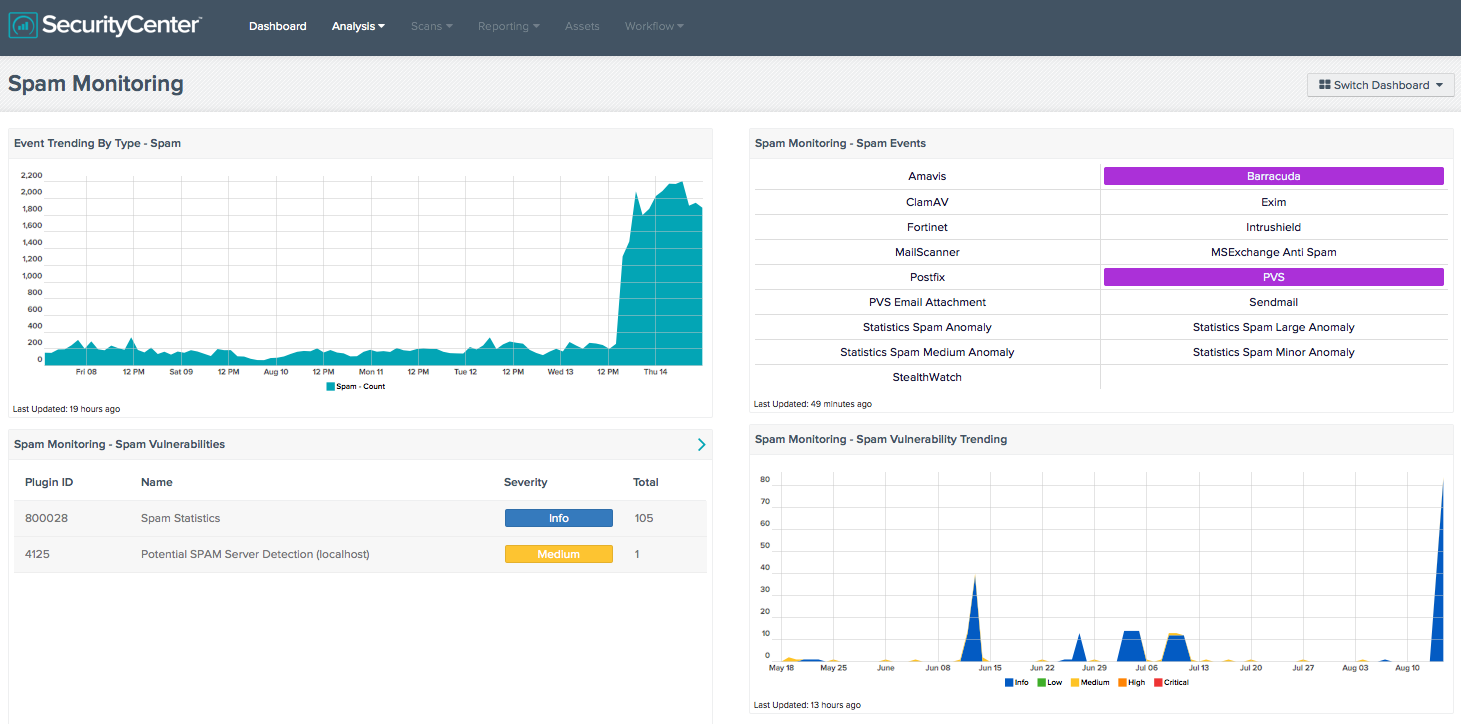Select the ClamAV event cell
Image resolution: width=1461 pixels, height=724 pixels.
click(x=927, y=202)
